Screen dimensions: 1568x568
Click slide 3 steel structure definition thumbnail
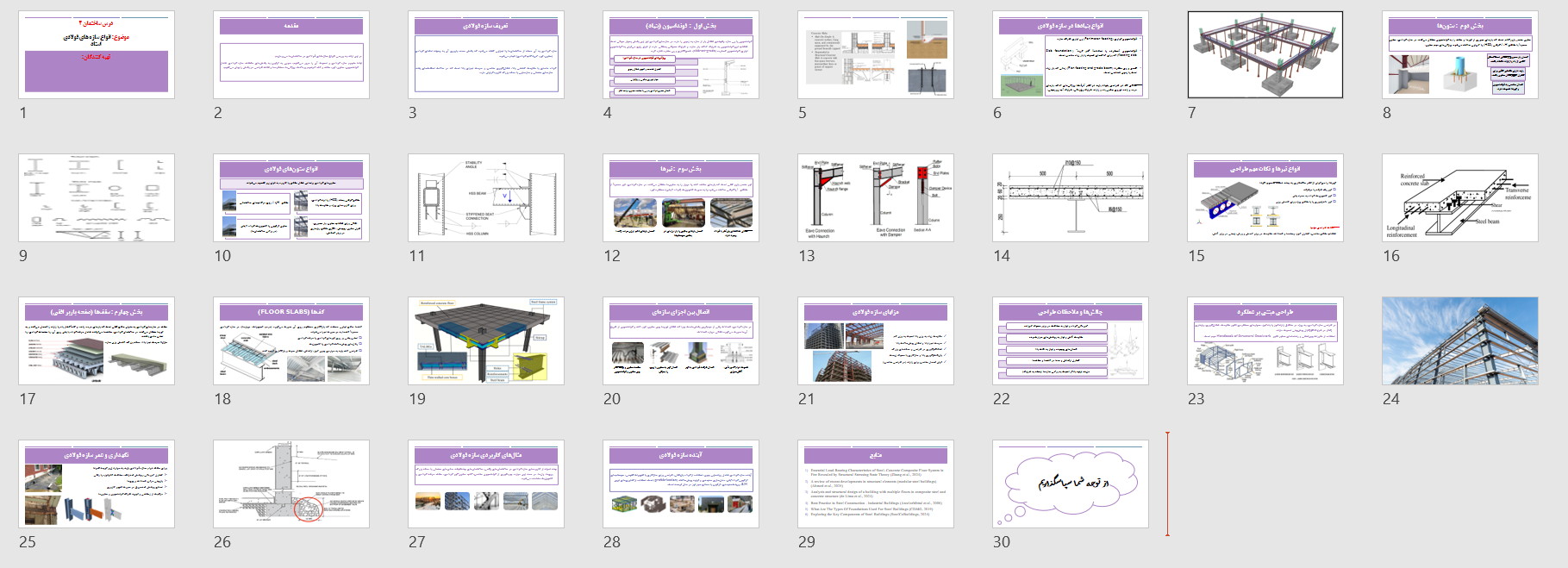pos(486,54)
